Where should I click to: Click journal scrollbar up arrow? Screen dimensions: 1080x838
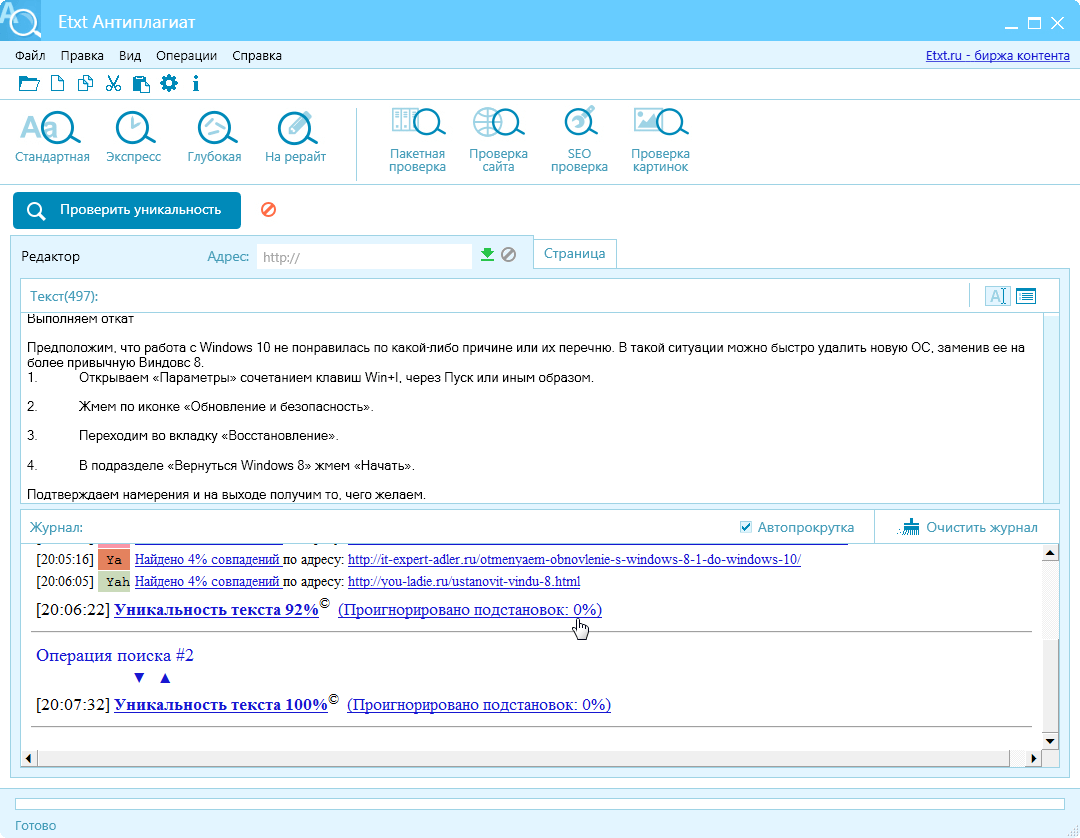(1050, 553)
